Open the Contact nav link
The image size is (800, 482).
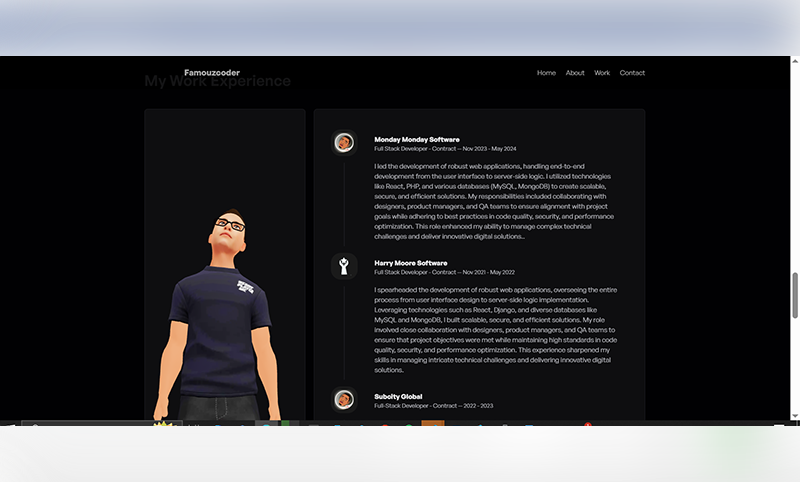632,73
